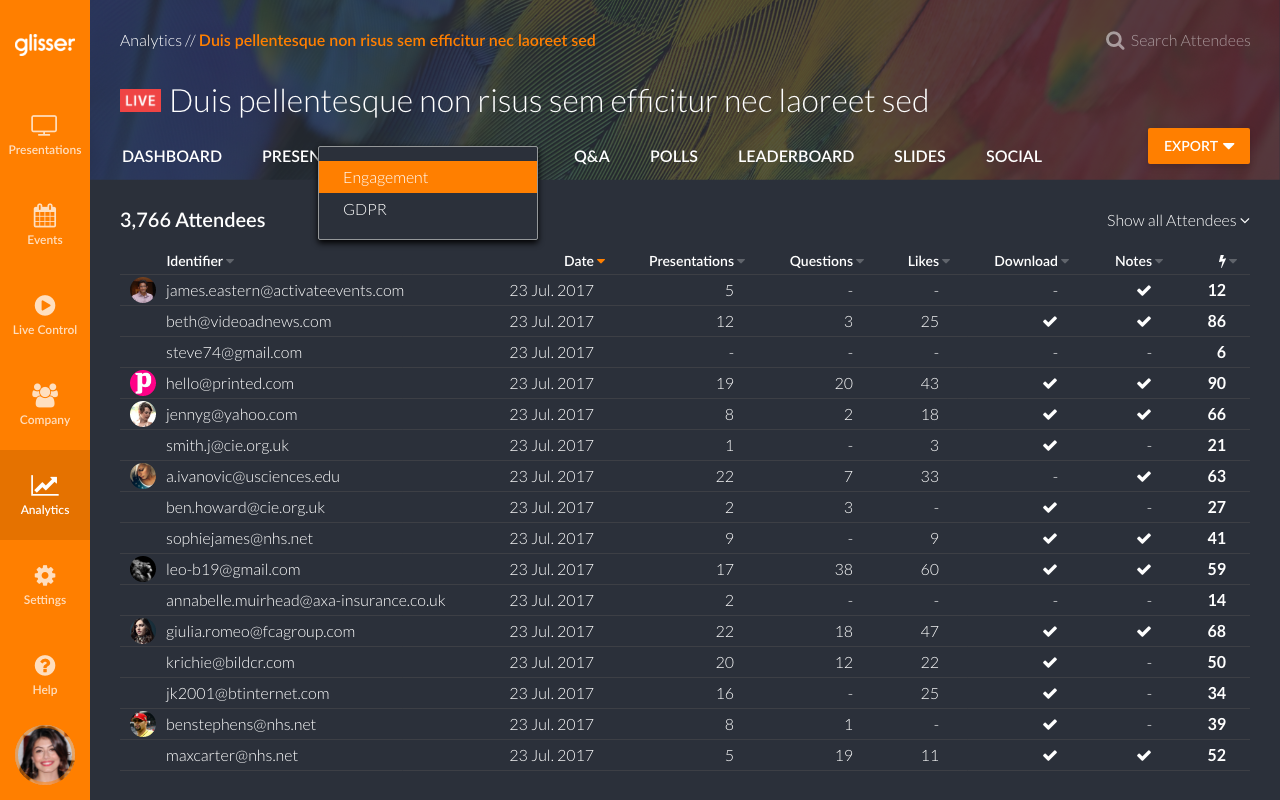Open the Events calendar icon
The height and width of the screenshot is (800, 1280).
pyautogui.click(x=44, y=216)
